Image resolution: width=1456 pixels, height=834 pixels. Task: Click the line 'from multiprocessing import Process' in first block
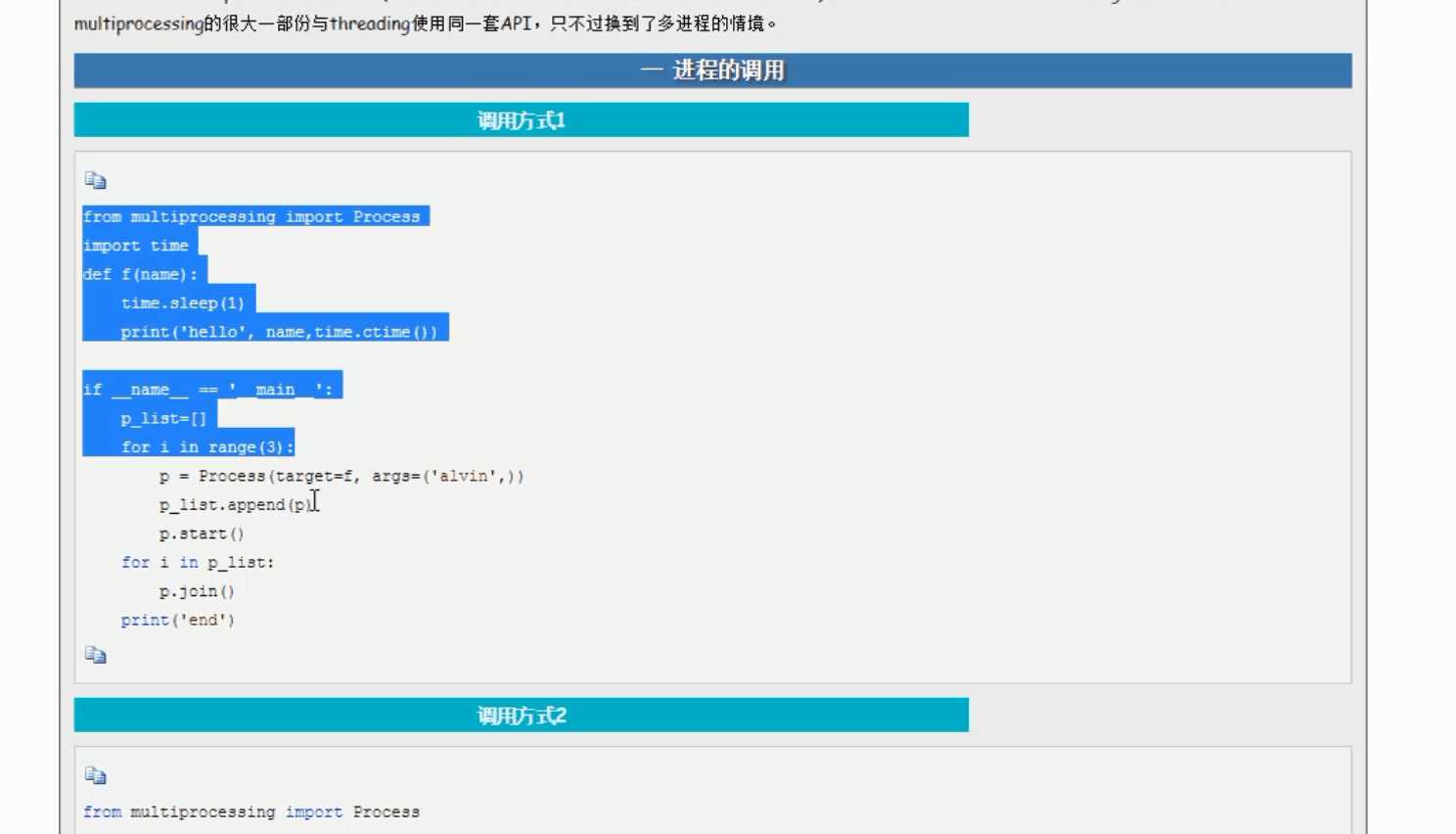[251, 216]
